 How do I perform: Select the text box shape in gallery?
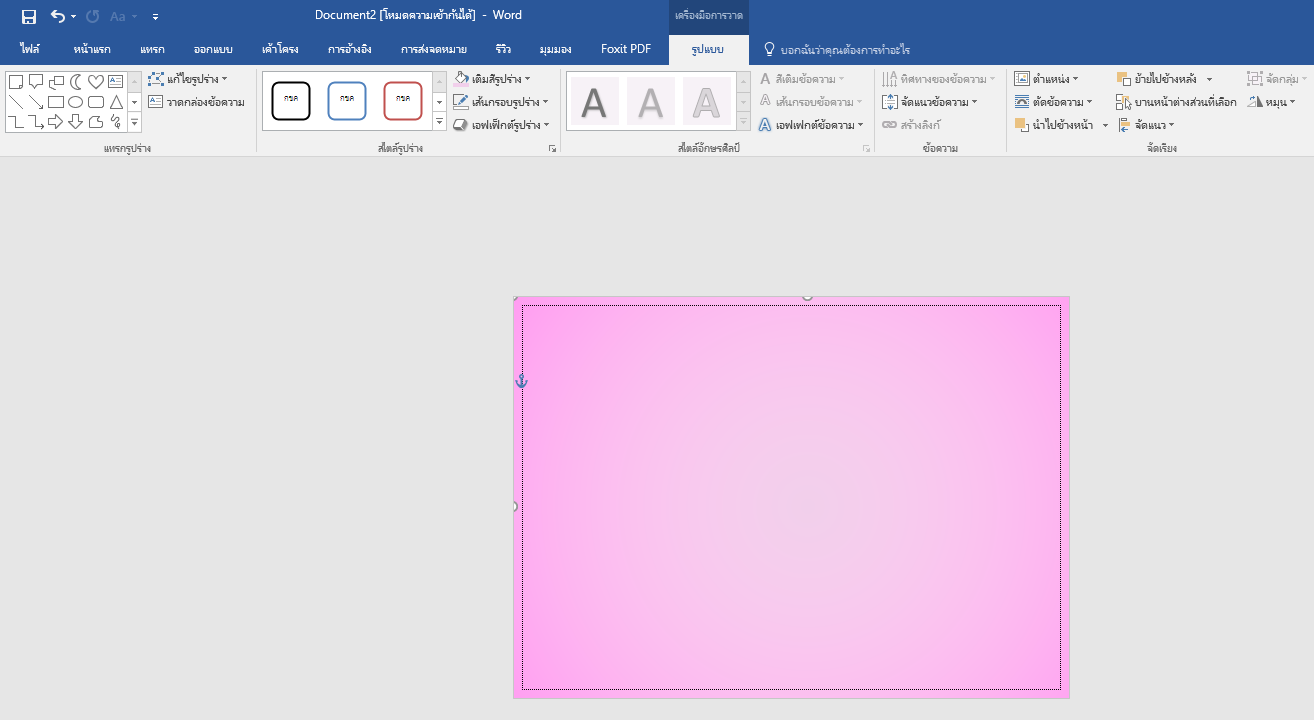[116, 82]
